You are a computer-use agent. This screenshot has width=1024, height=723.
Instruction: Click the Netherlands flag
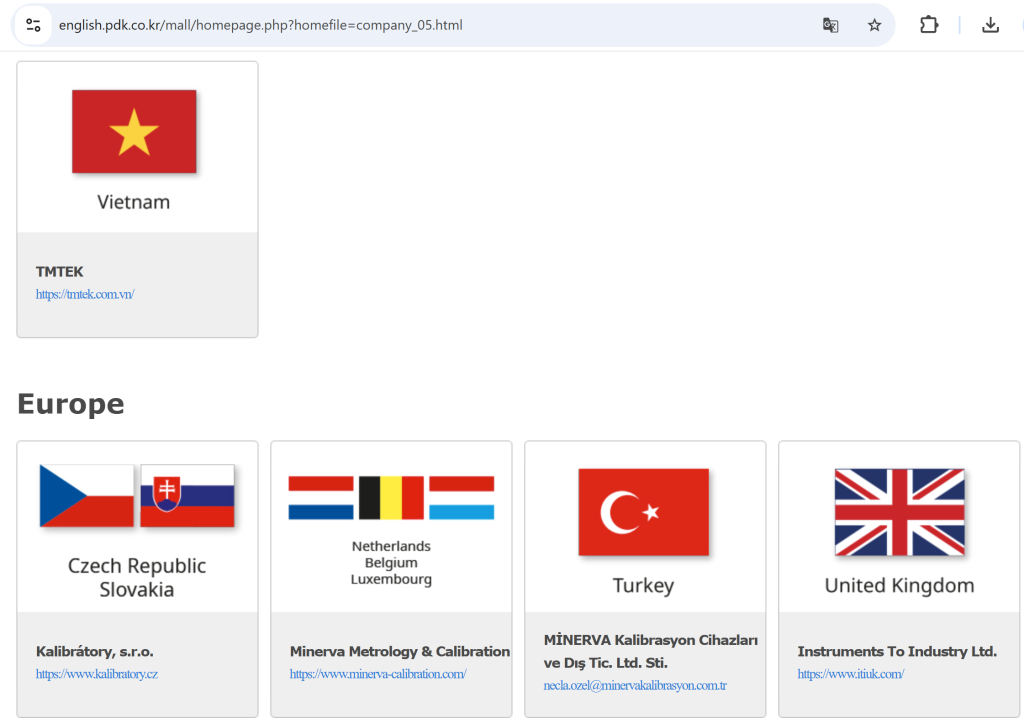point(321,498)
